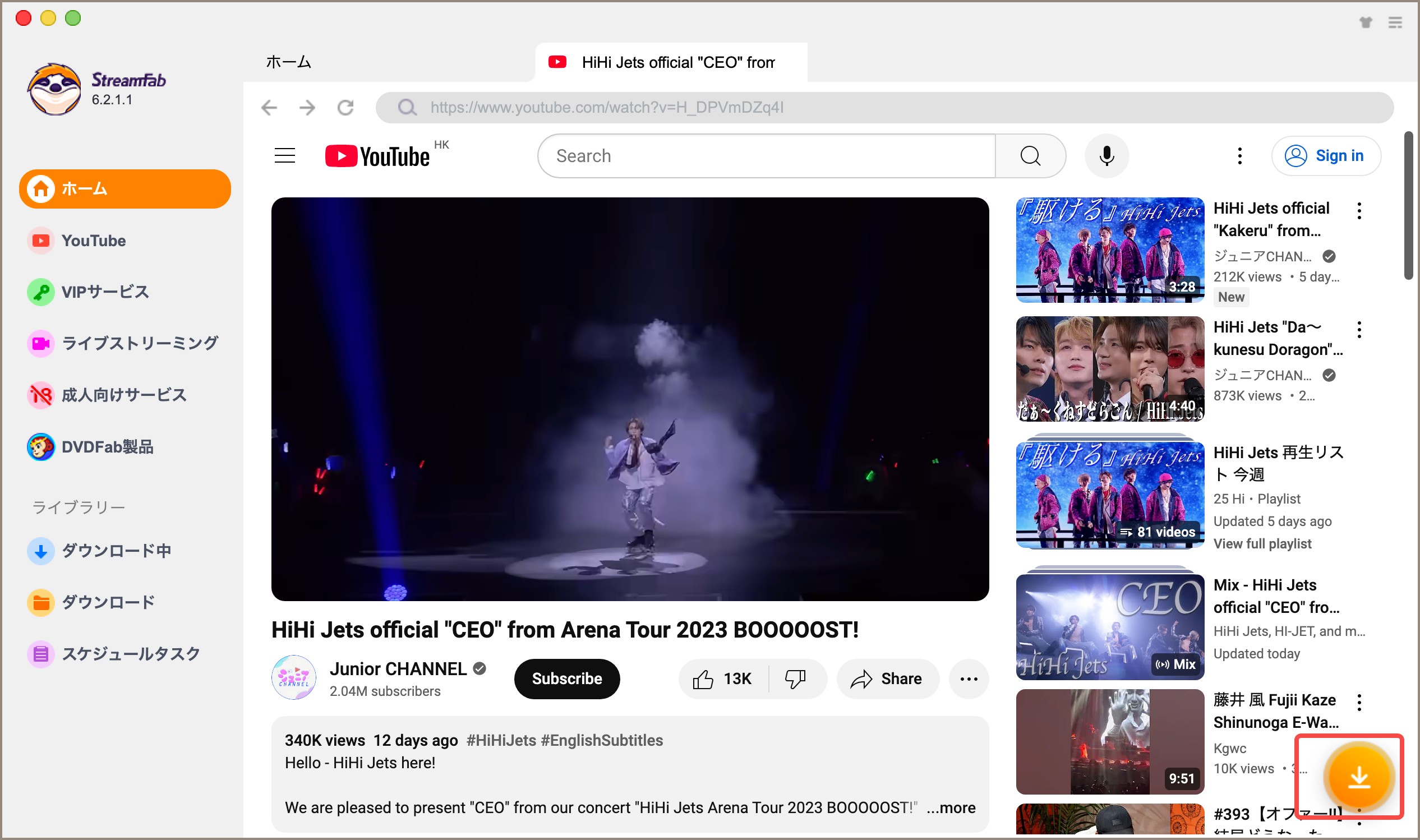Open more actions ellipsis under video
Image resolution: width=1420 pixels, height=840 pixels.
tap(969, 679)
